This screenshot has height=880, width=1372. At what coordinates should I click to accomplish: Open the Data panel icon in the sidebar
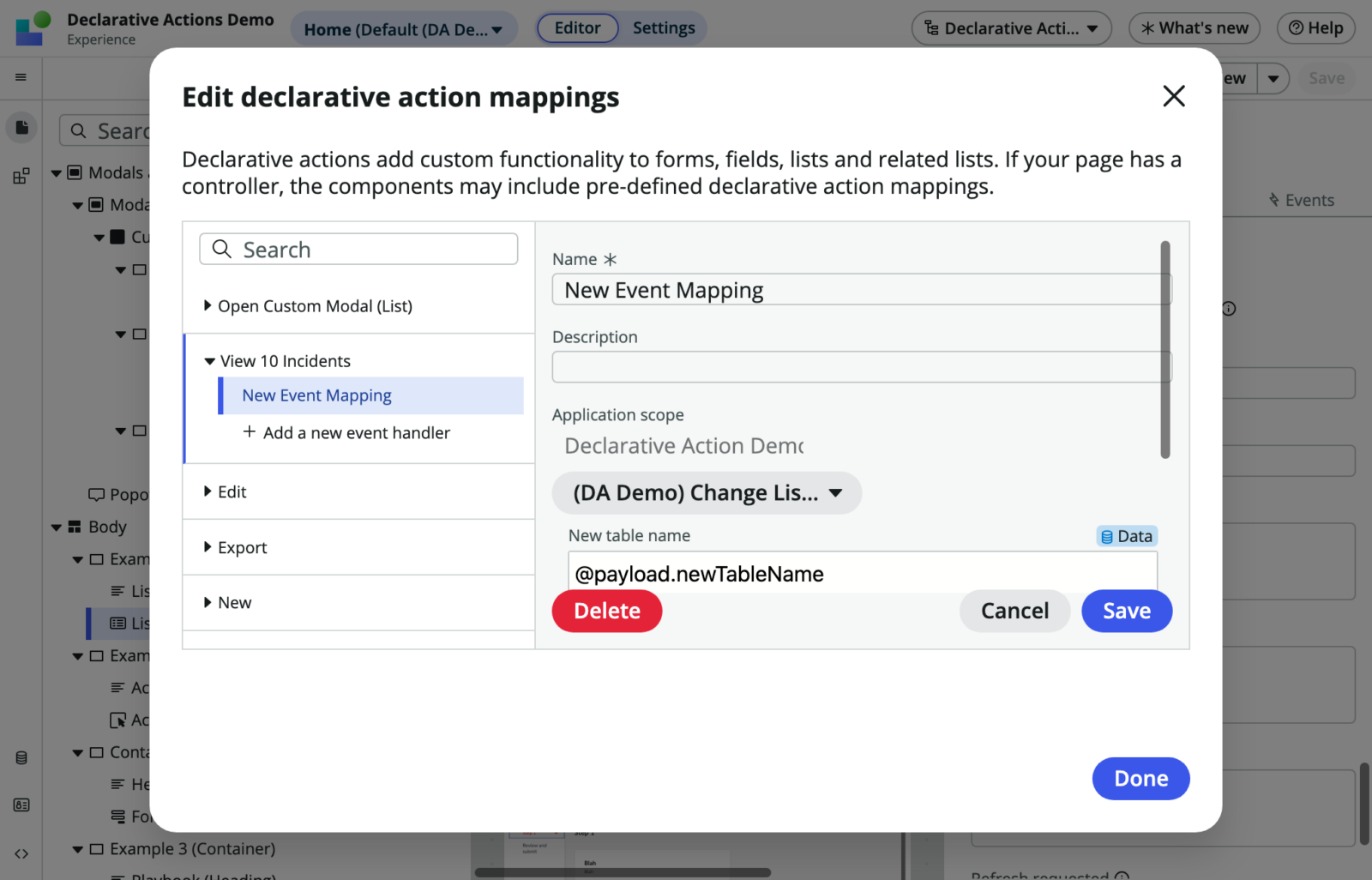point(21,757)
